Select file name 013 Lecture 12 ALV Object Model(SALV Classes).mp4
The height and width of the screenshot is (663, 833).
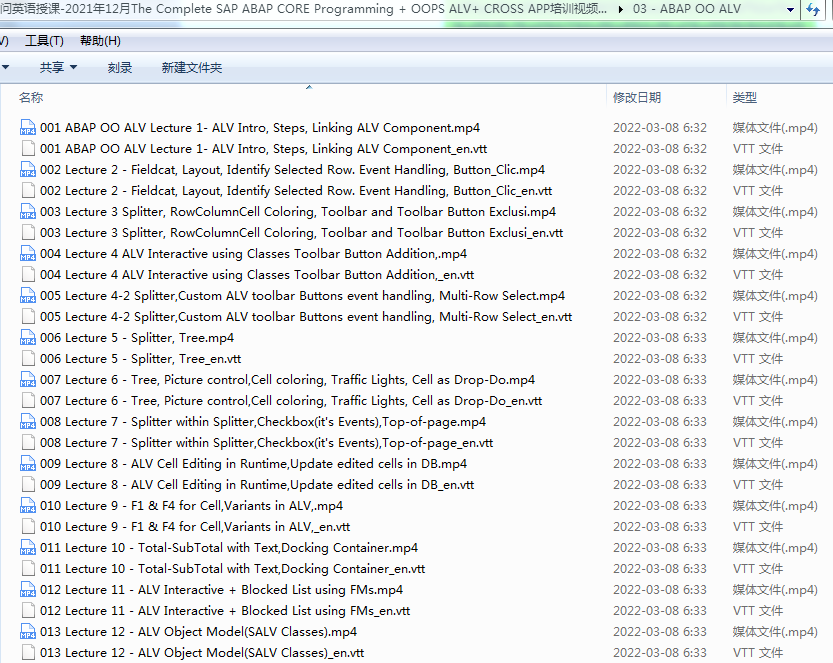[x=199, y=631]
